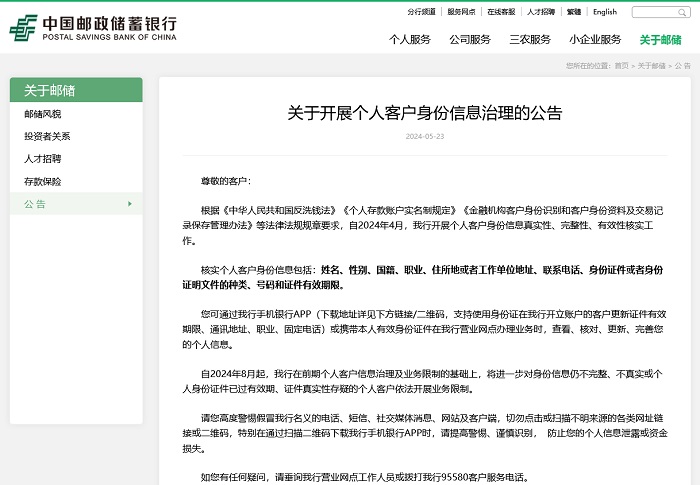Click the date 2024-05-23
Viewport: 700px width, 485px height.
click(425, 136)
